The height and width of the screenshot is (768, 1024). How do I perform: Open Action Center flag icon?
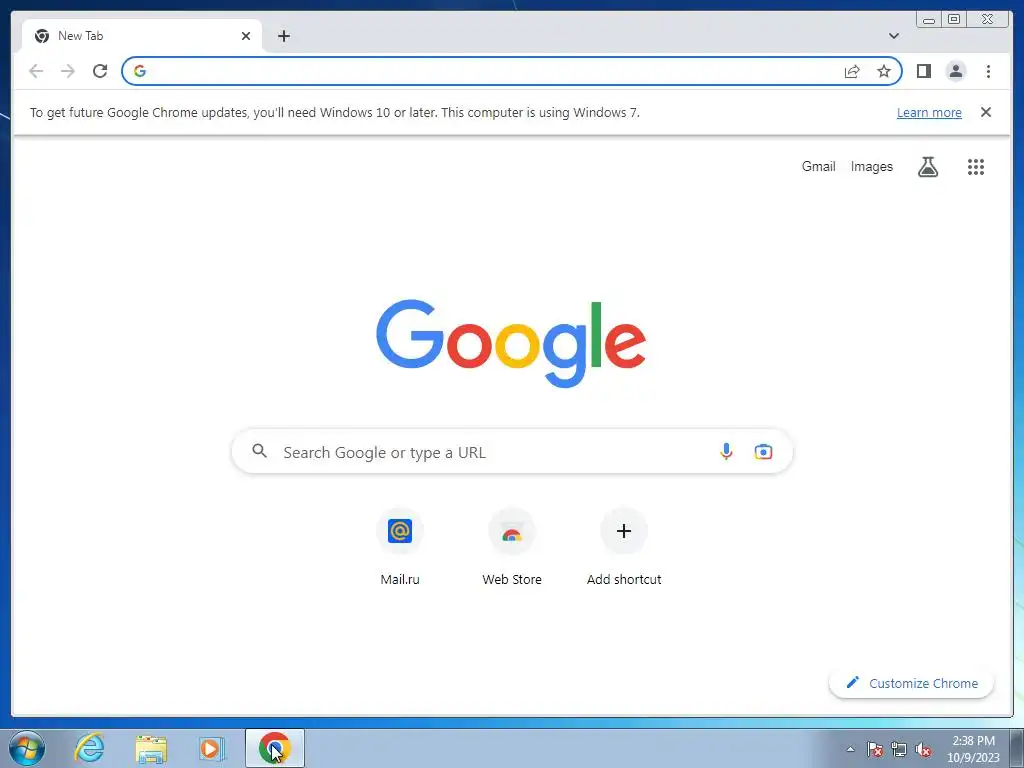[x=874, y=749]
